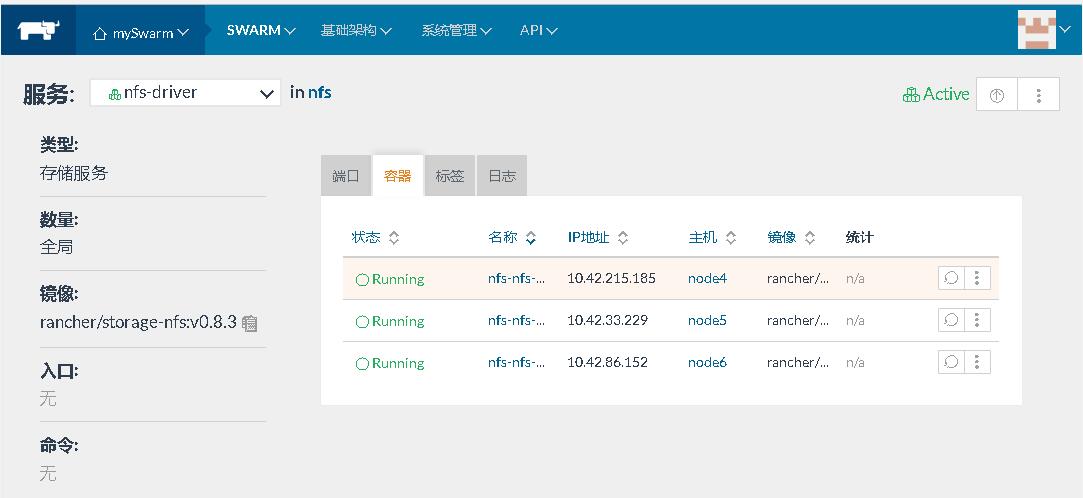This screenshot has height=498, width=1083.
Task: Select IP address 10.42.86.152
Action: 608,363
